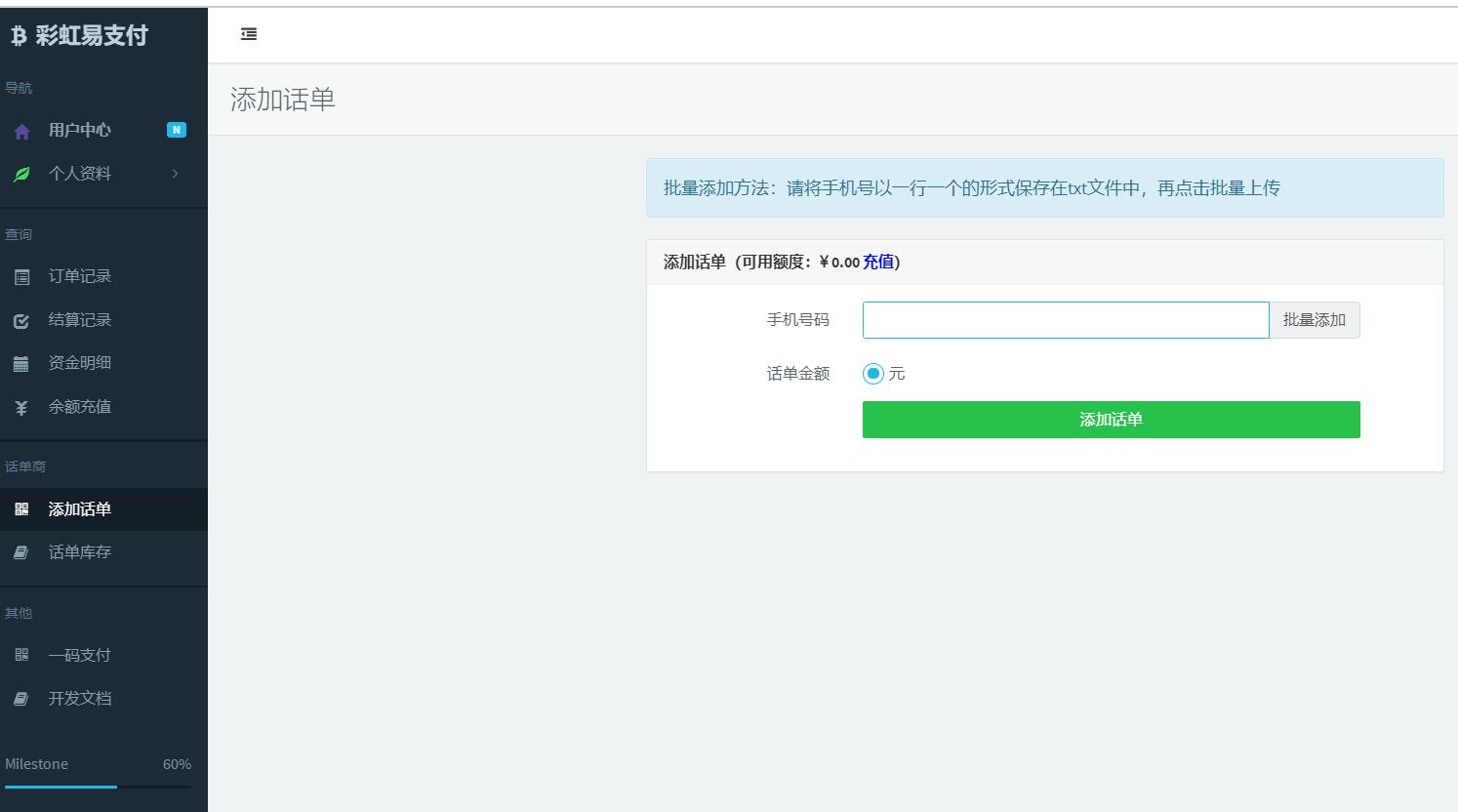This screenshot has width=1458, height=812.
Task: Click the Milestone progress bar
Action: (98, 786)
